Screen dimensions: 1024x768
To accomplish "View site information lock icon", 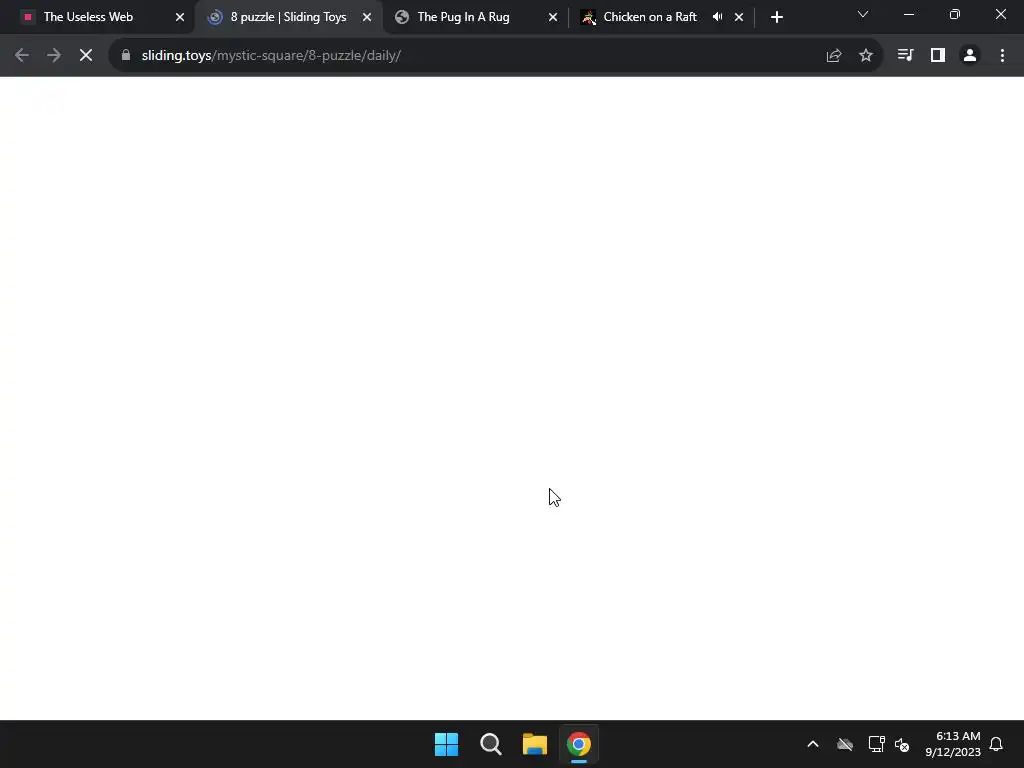I will click(126, 56).
